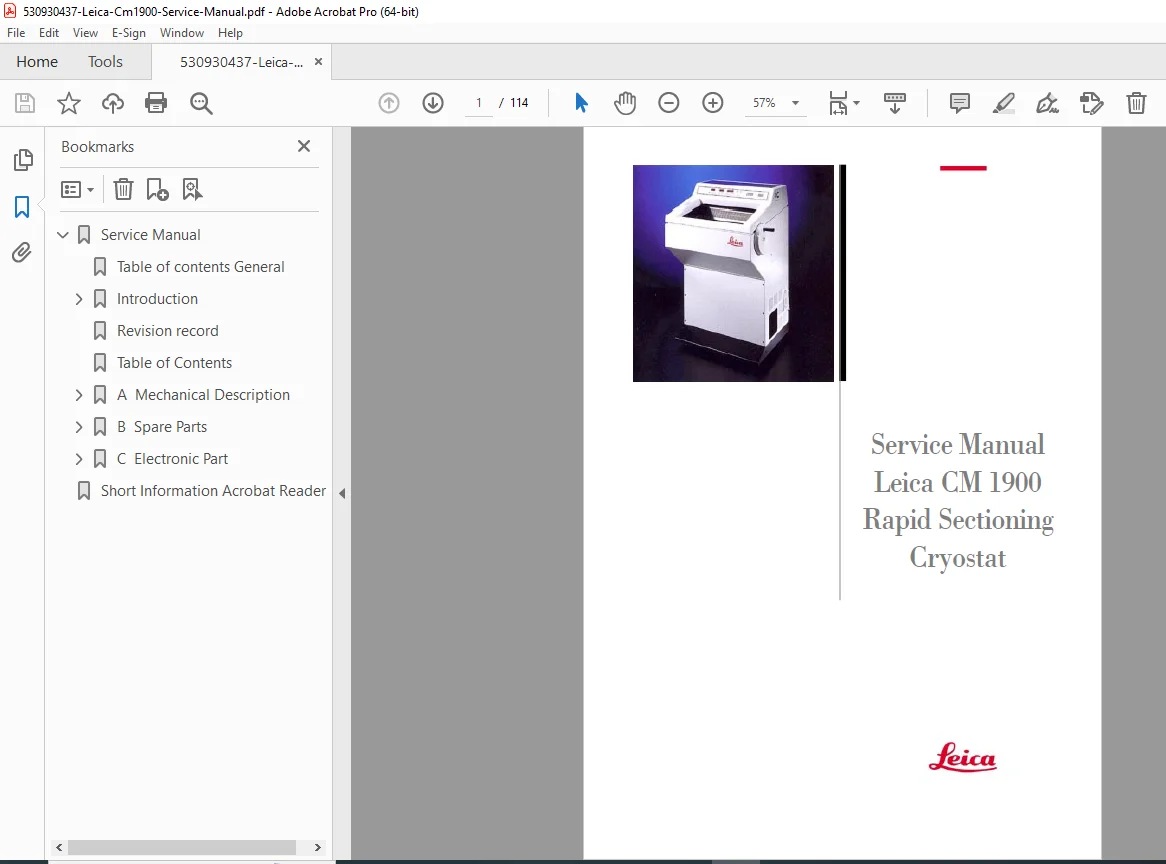Open the fit page options icon
This screenshot has height=864, width=1166.
coord(844,103)
